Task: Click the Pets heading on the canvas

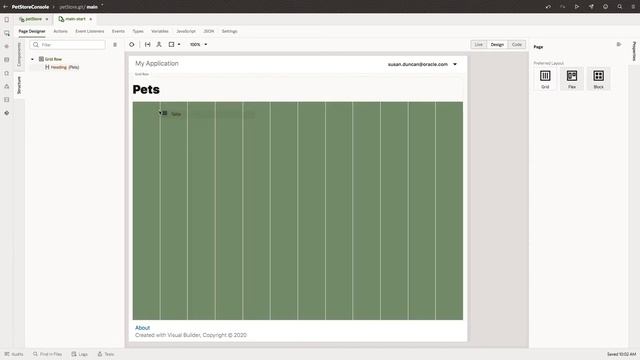Action: point(146,89)
